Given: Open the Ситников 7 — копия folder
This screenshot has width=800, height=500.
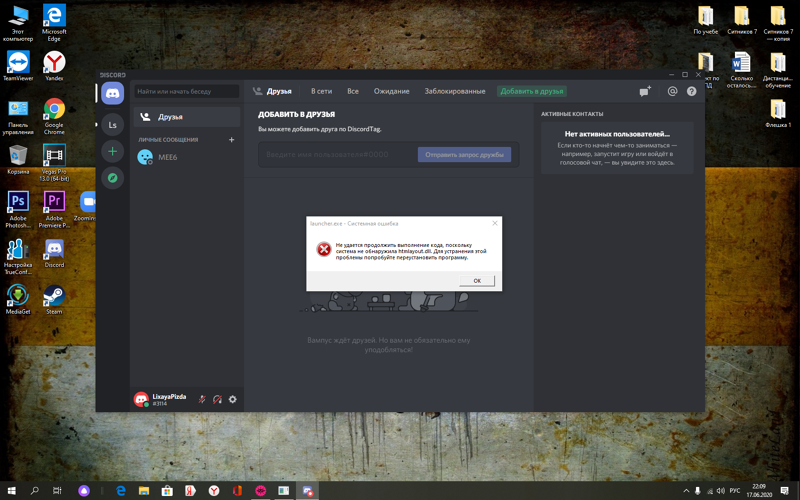Looking at the screenshot, I should coord(778,23).
